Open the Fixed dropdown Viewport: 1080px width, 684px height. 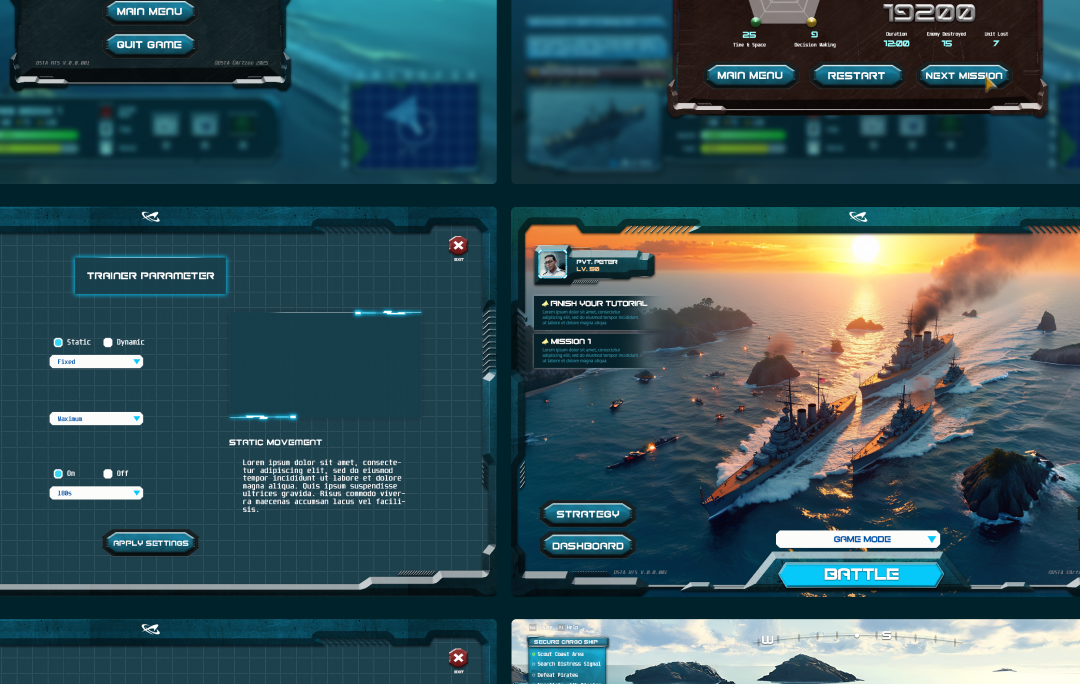coord(96,362)
